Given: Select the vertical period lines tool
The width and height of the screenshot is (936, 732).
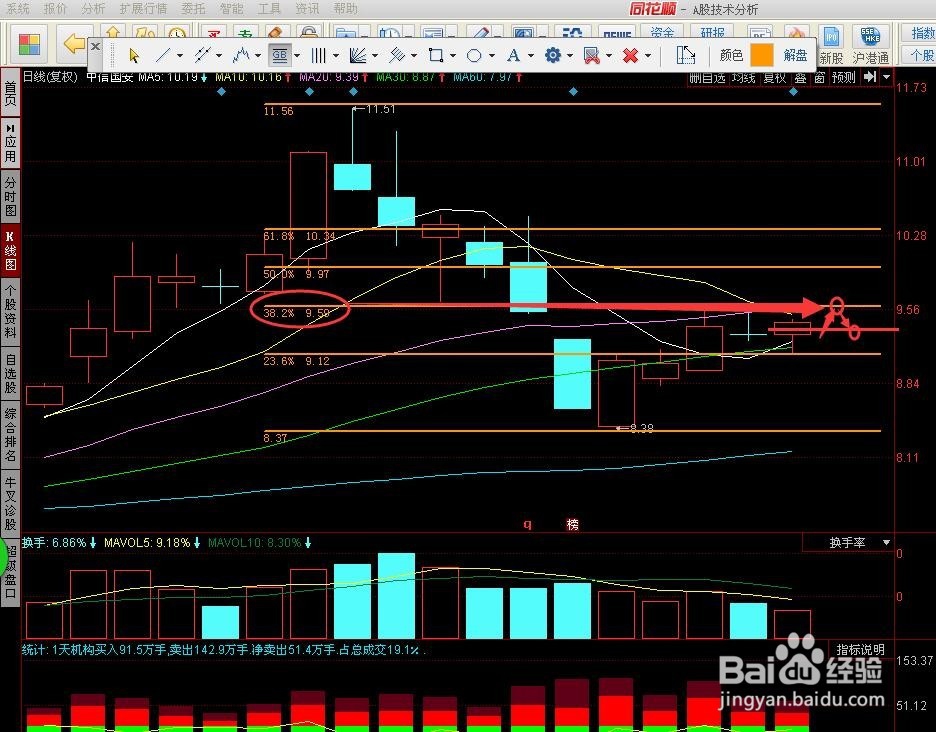Looking at the screenshot, I should [x=318, y=56].
